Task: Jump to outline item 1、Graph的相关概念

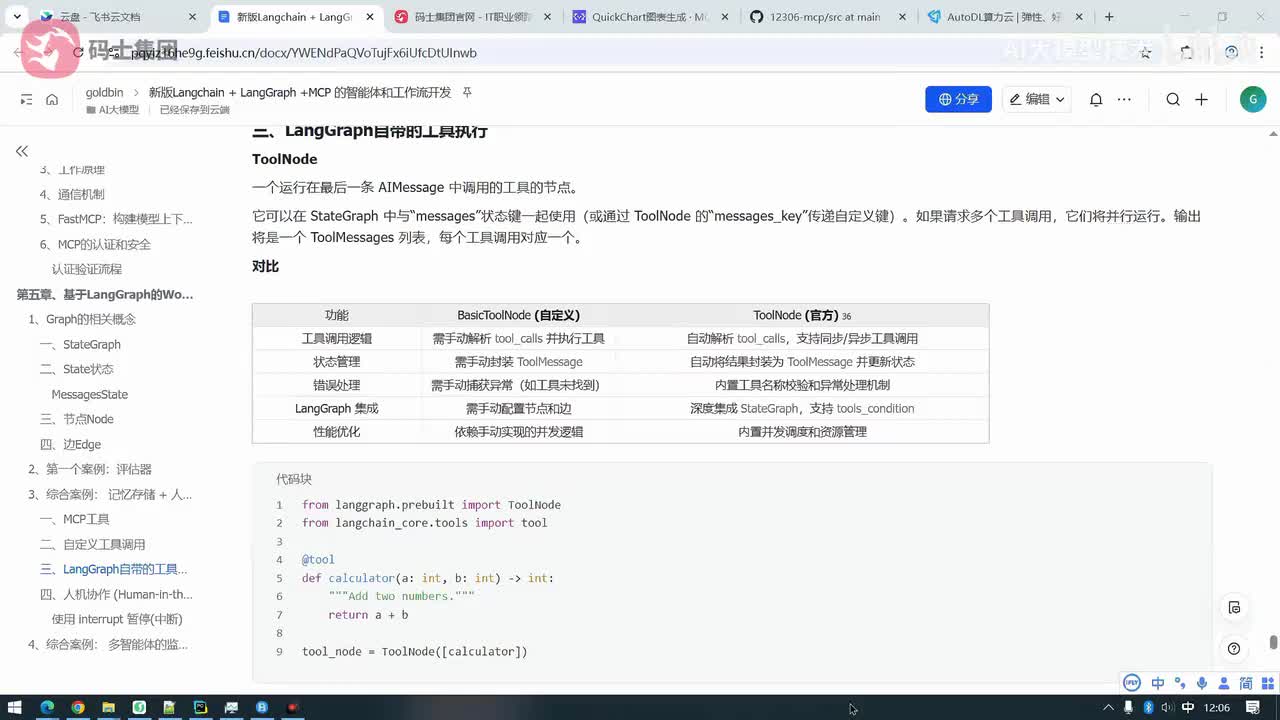Action: click(x=82, y=319)
